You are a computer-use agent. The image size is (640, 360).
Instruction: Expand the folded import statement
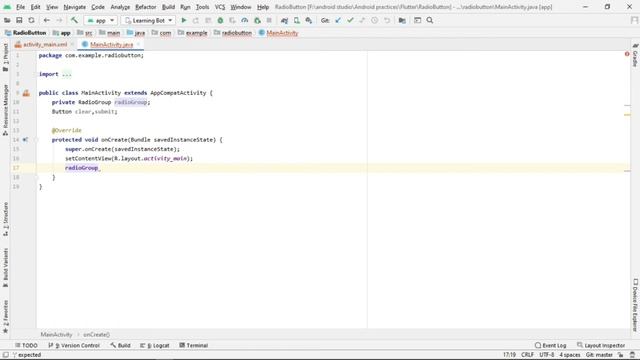67,74
